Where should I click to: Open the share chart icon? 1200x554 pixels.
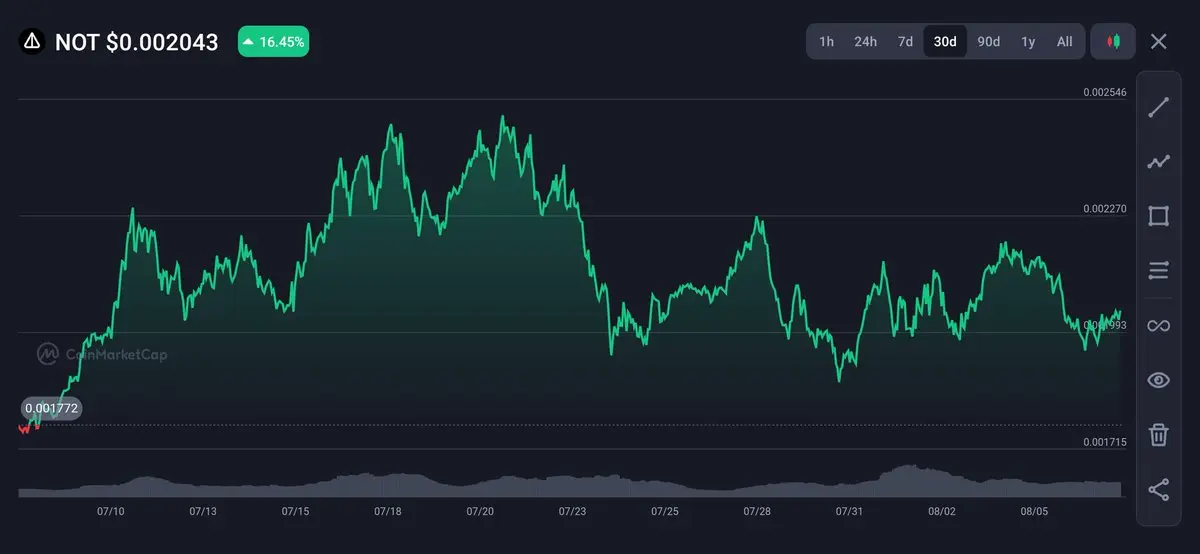point(1158,490)
